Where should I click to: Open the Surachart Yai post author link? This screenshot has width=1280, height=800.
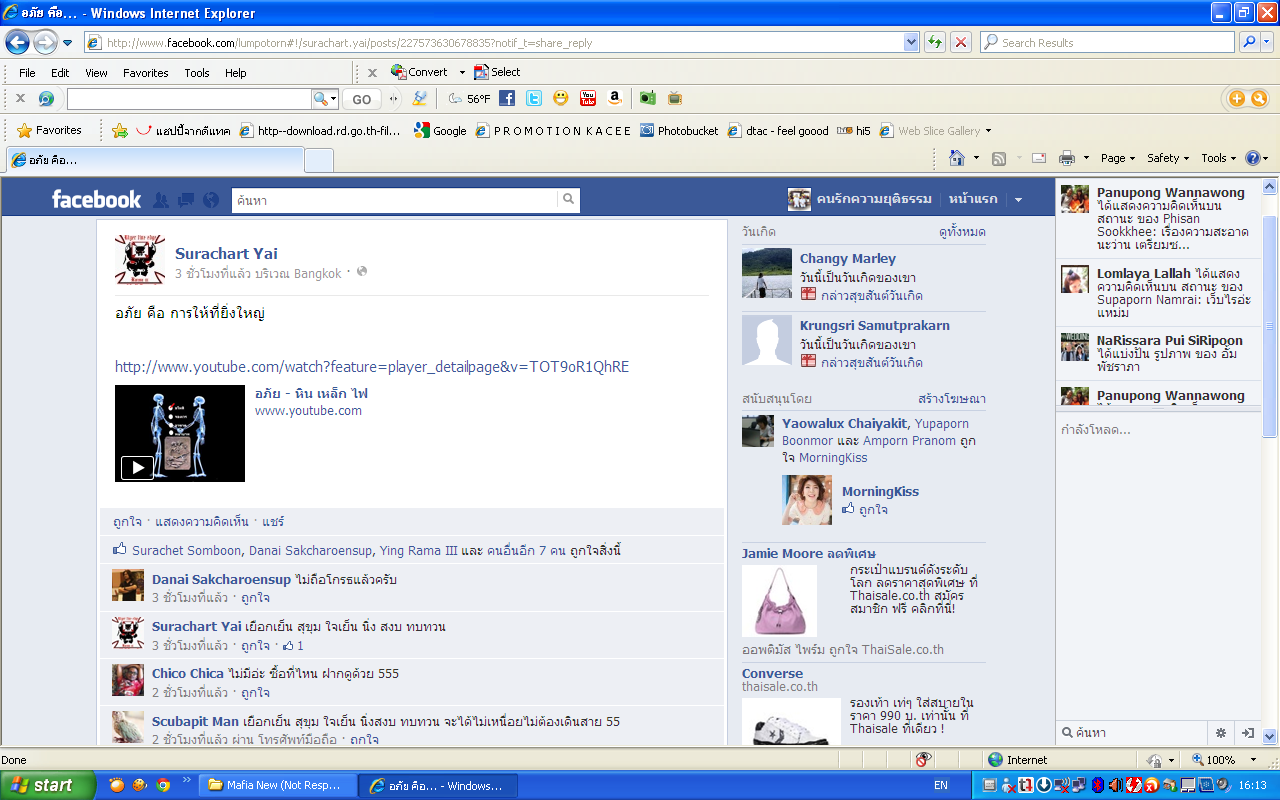[x=226, y=253]
